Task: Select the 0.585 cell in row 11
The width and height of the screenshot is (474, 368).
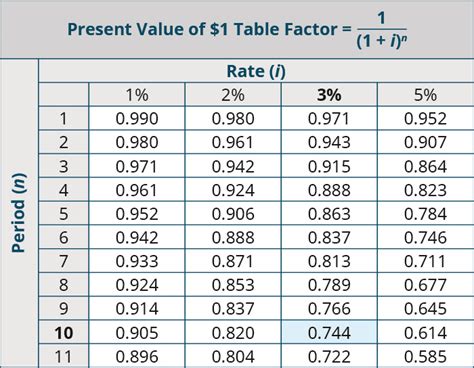Action: tap(426, 356)
